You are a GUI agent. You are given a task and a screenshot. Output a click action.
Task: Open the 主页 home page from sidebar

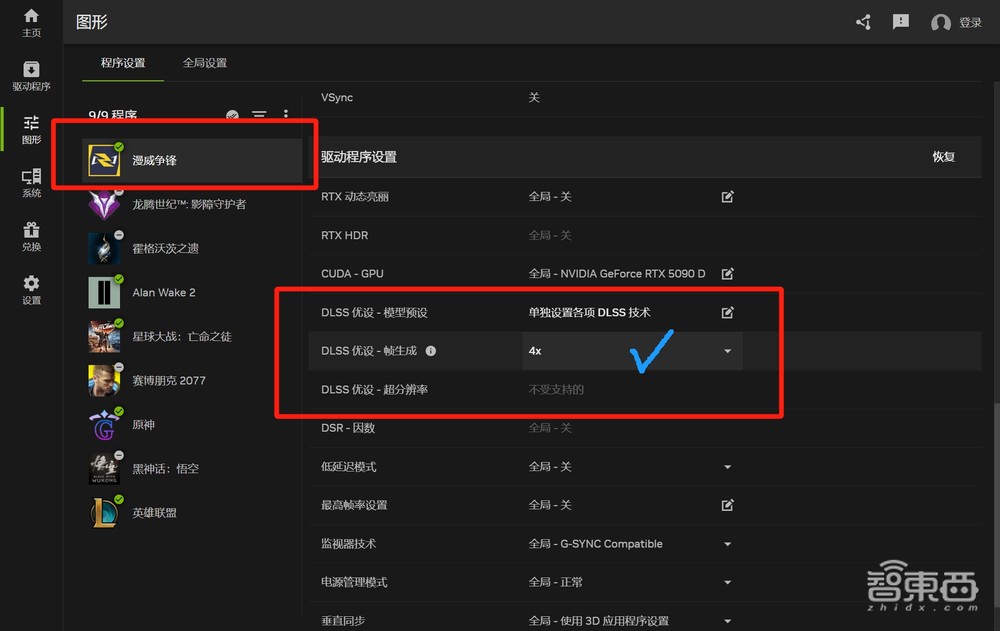click(x=31, y=22)
